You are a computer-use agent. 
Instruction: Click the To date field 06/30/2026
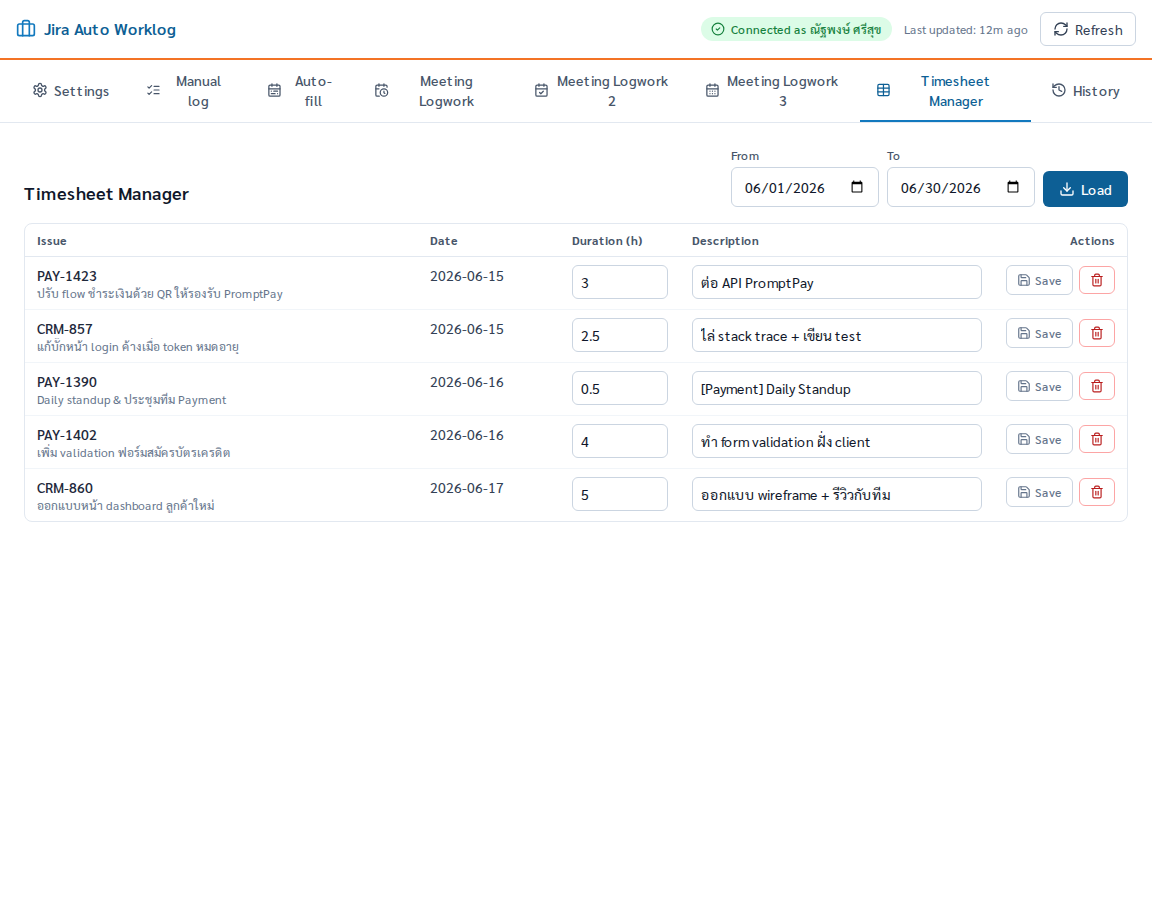click(x=960, y=187)
